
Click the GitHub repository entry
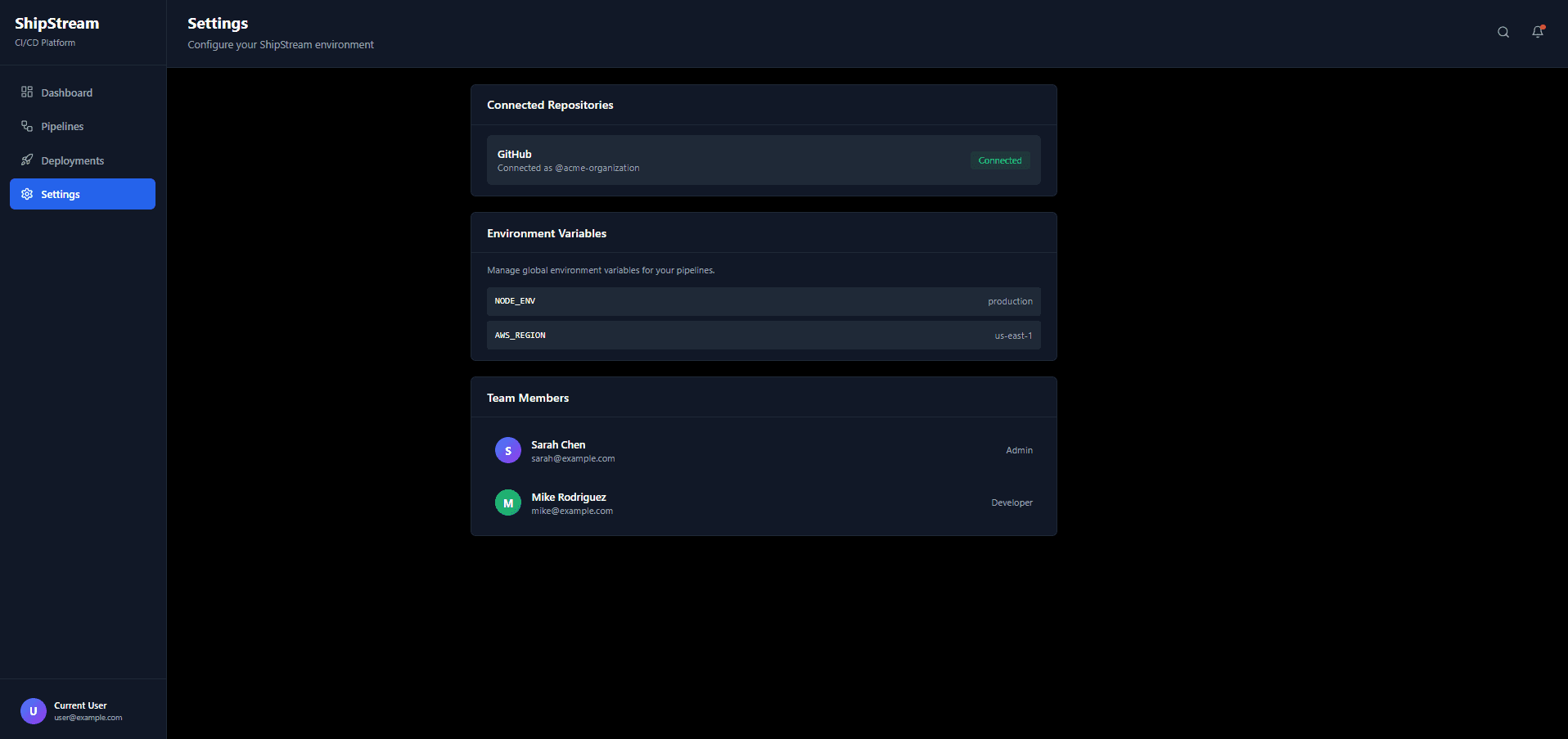[x=764, y=160]
